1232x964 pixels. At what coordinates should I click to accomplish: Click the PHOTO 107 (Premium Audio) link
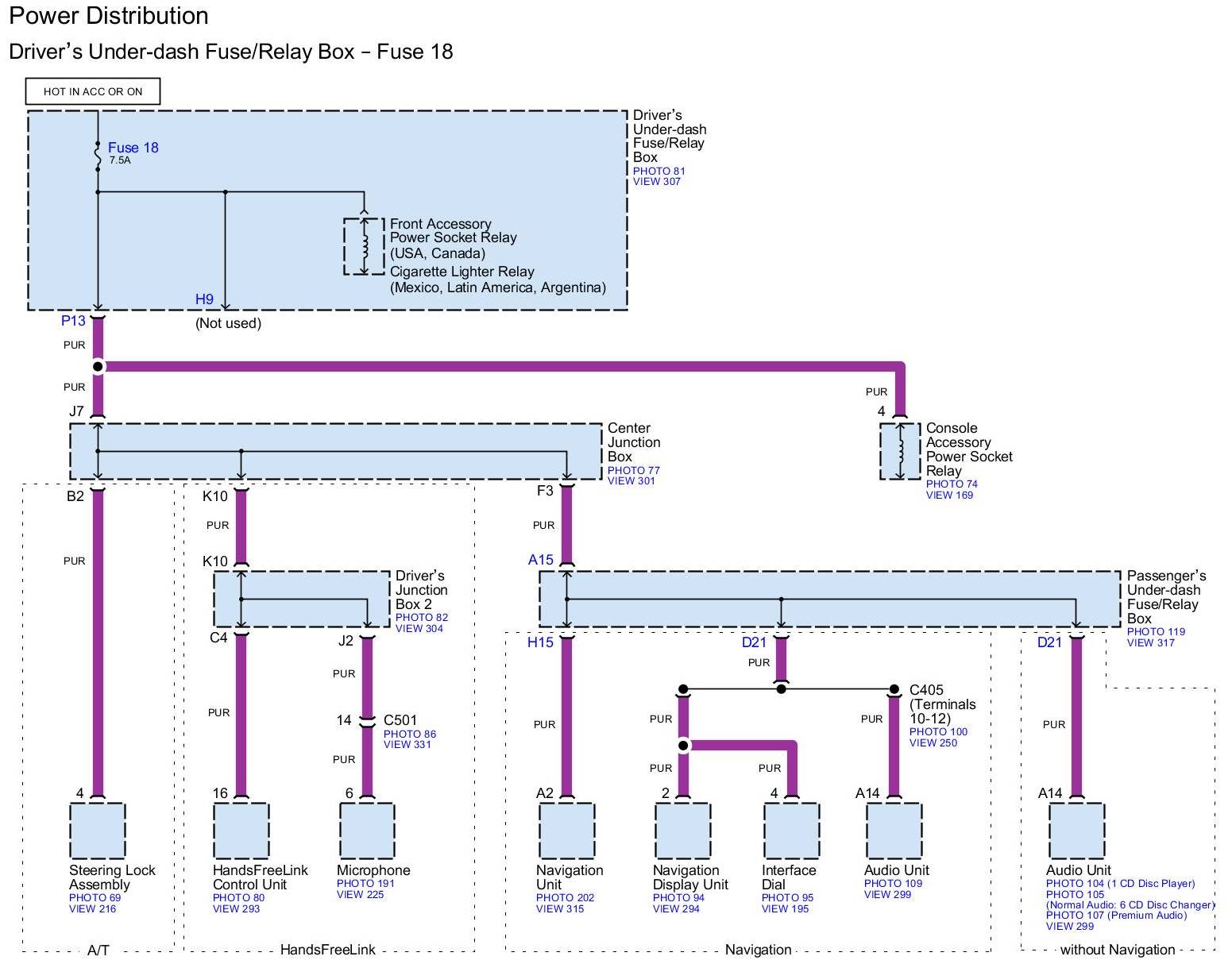(x=1116, y=916)
